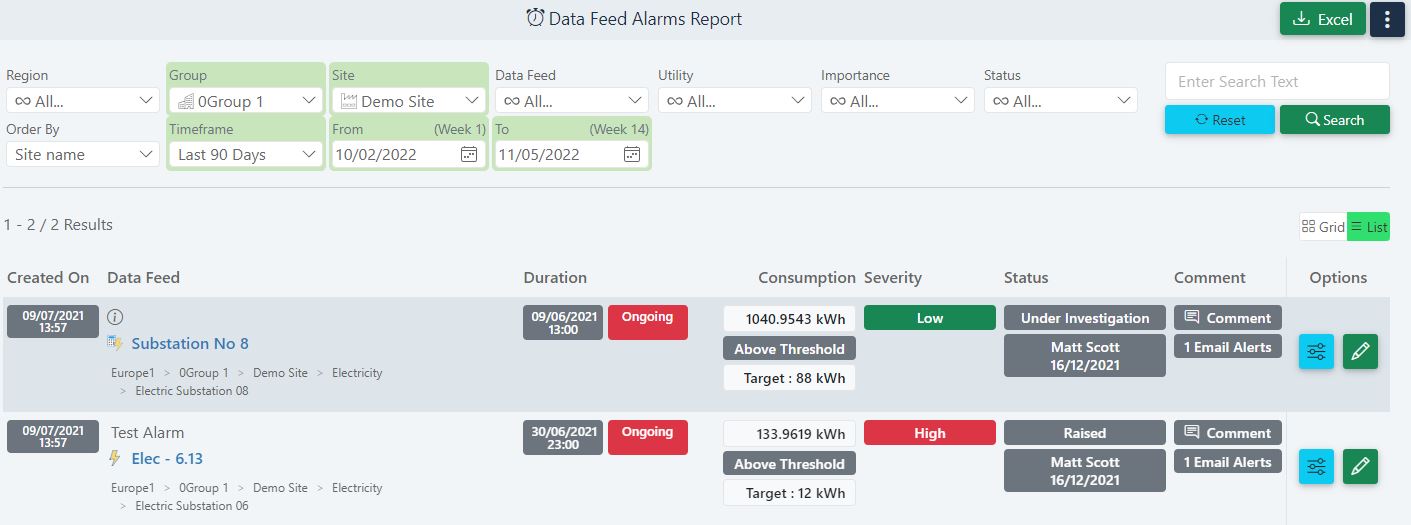Click the red High severity badge
Image resolution: width=1411 pixels, height=525 pixels.
click(930, 433)
